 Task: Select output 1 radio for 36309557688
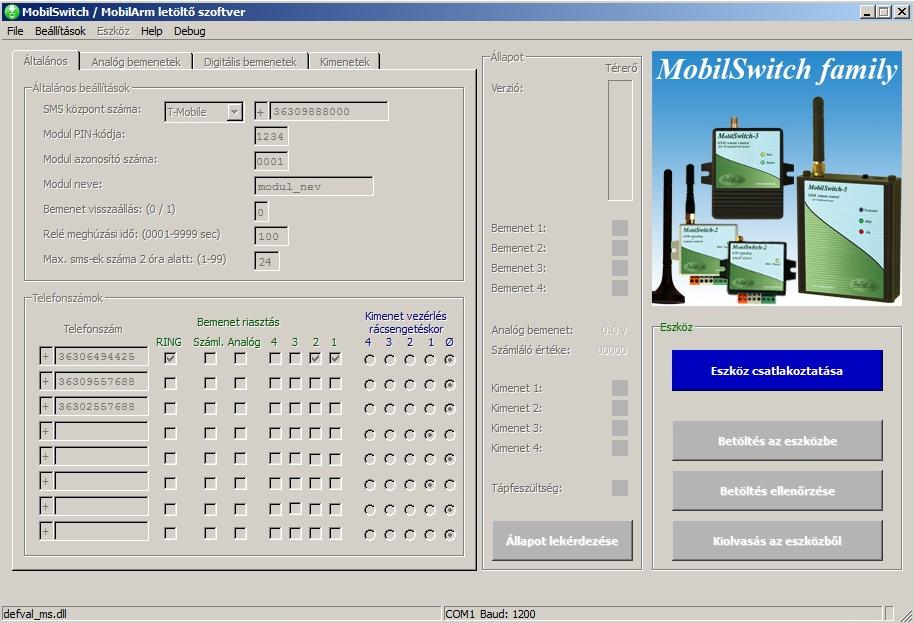[430, 385]
